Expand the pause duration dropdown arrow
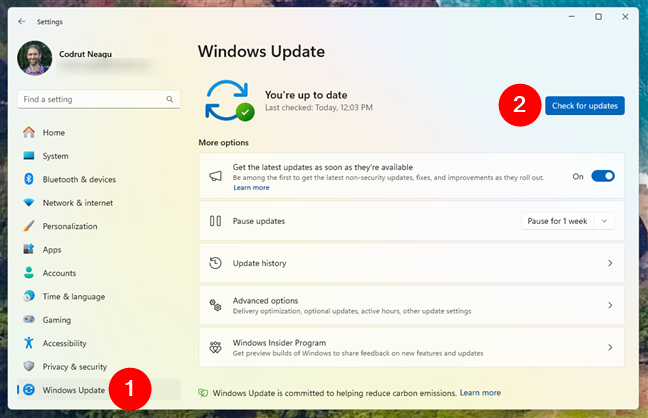The width and height of the screenshot is (648, 418). click(604, 221)
